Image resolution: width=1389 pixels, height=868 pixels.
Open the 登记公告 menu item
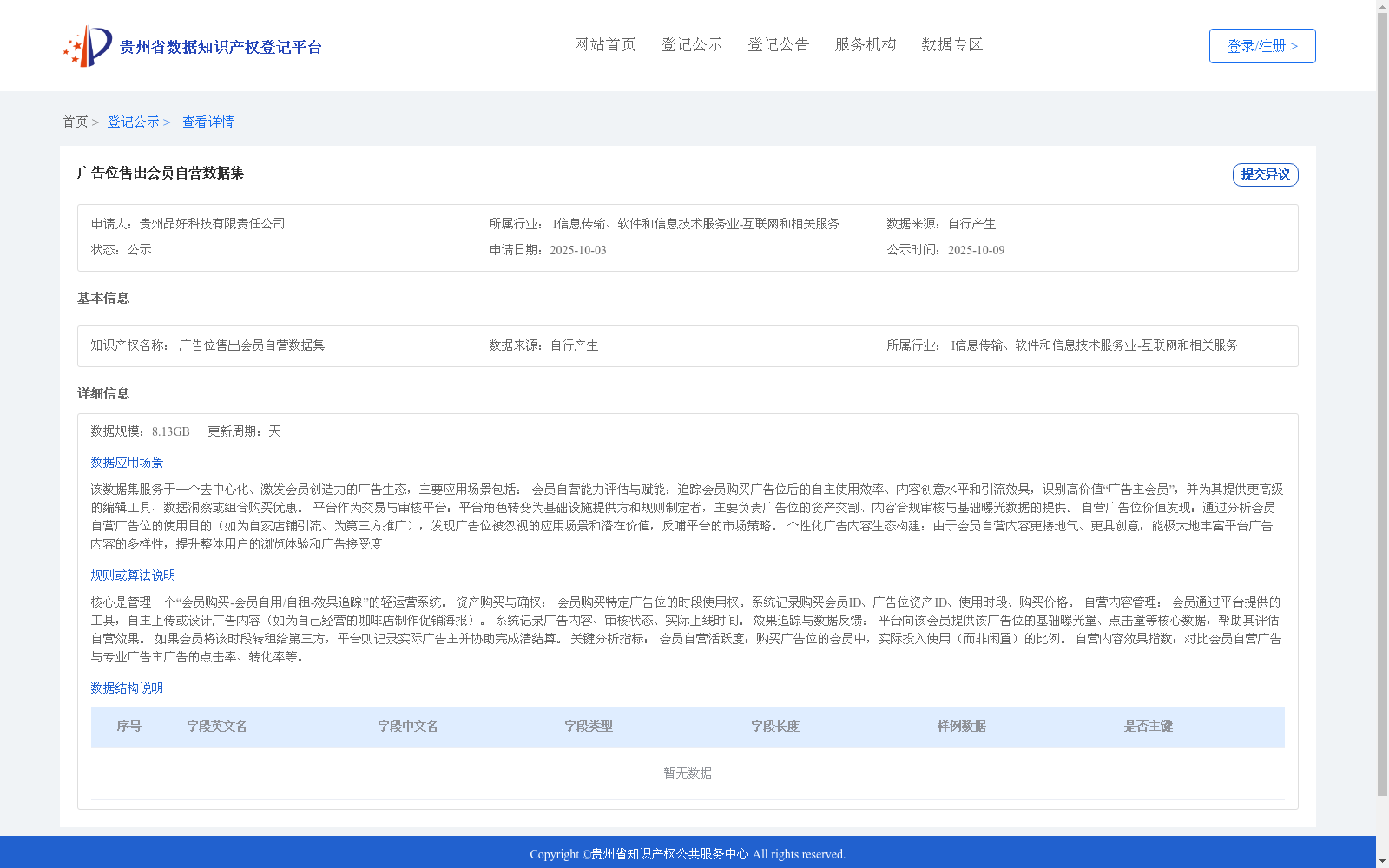pos(779,44)
